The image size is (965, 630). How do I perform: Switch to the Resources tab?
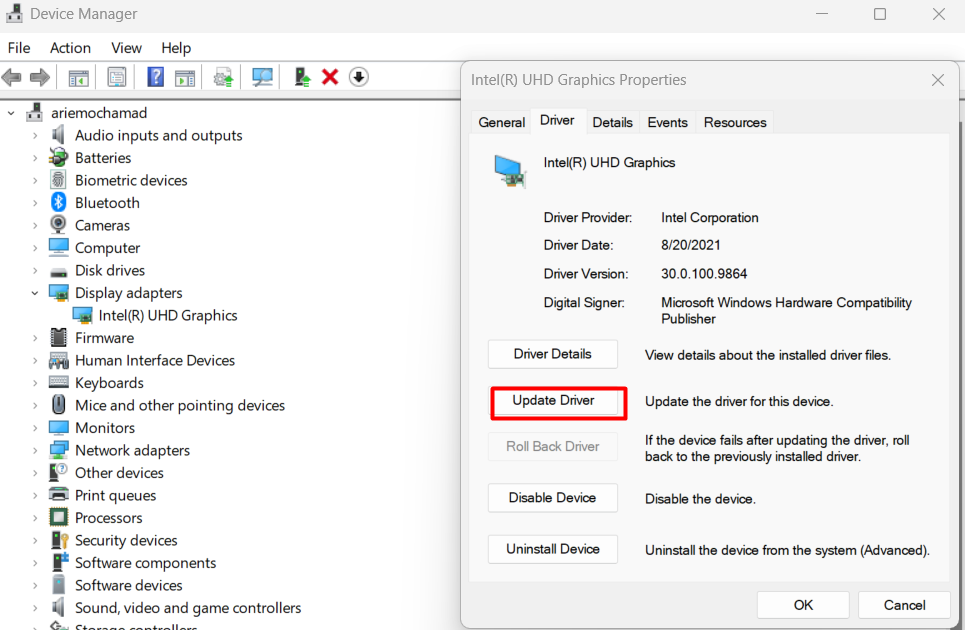click(x=735, y=122)
